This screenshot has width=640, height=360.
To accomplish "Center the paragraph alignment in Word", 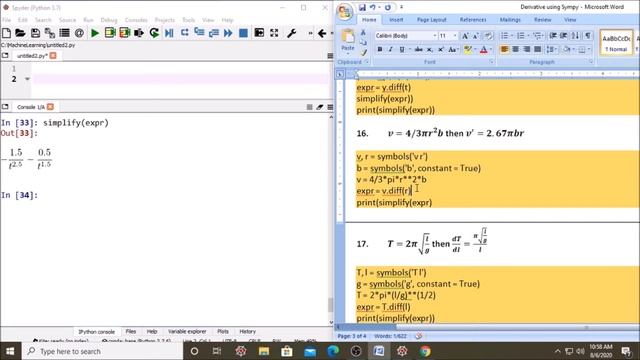I will coord(516,49).
